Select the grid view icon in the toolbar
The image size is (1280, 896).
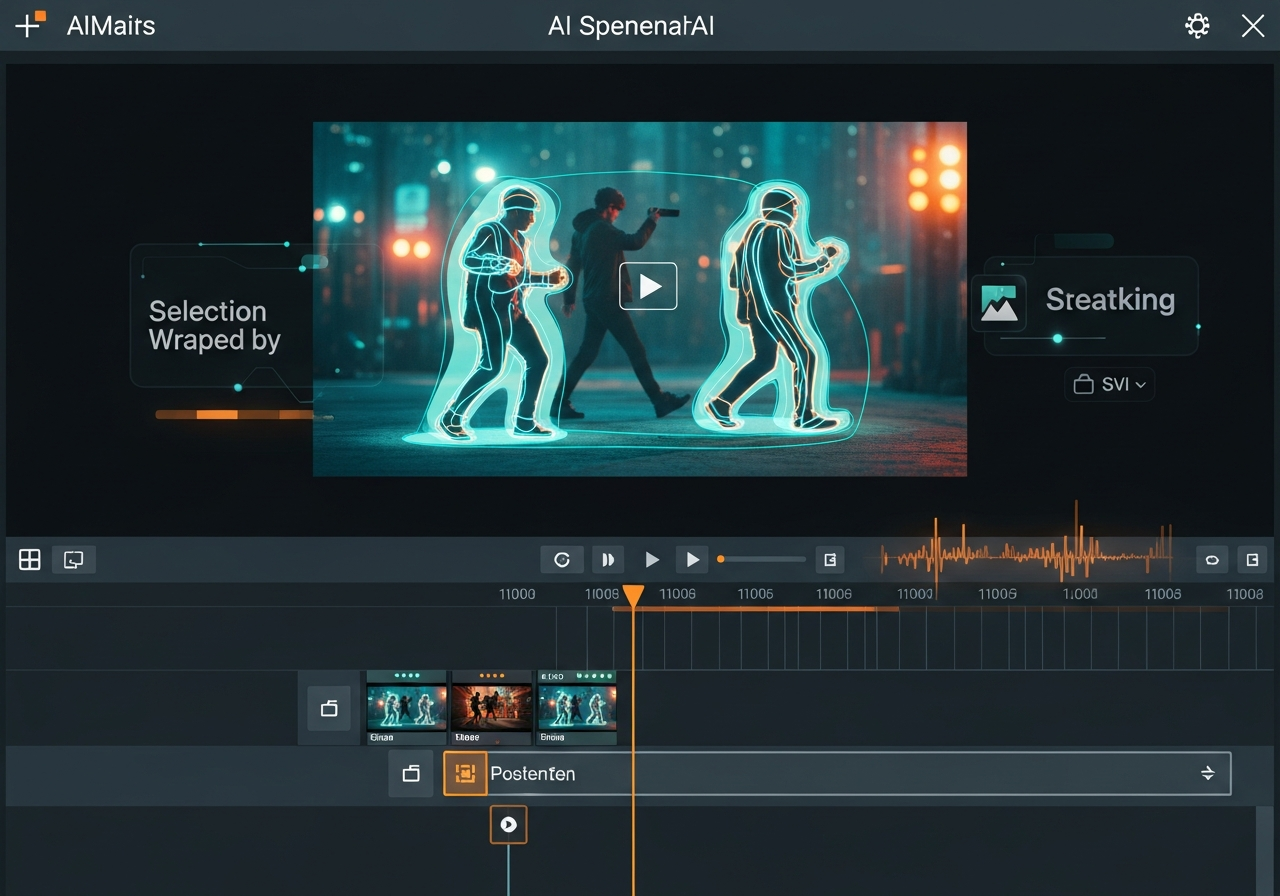(x=28, y=559)
